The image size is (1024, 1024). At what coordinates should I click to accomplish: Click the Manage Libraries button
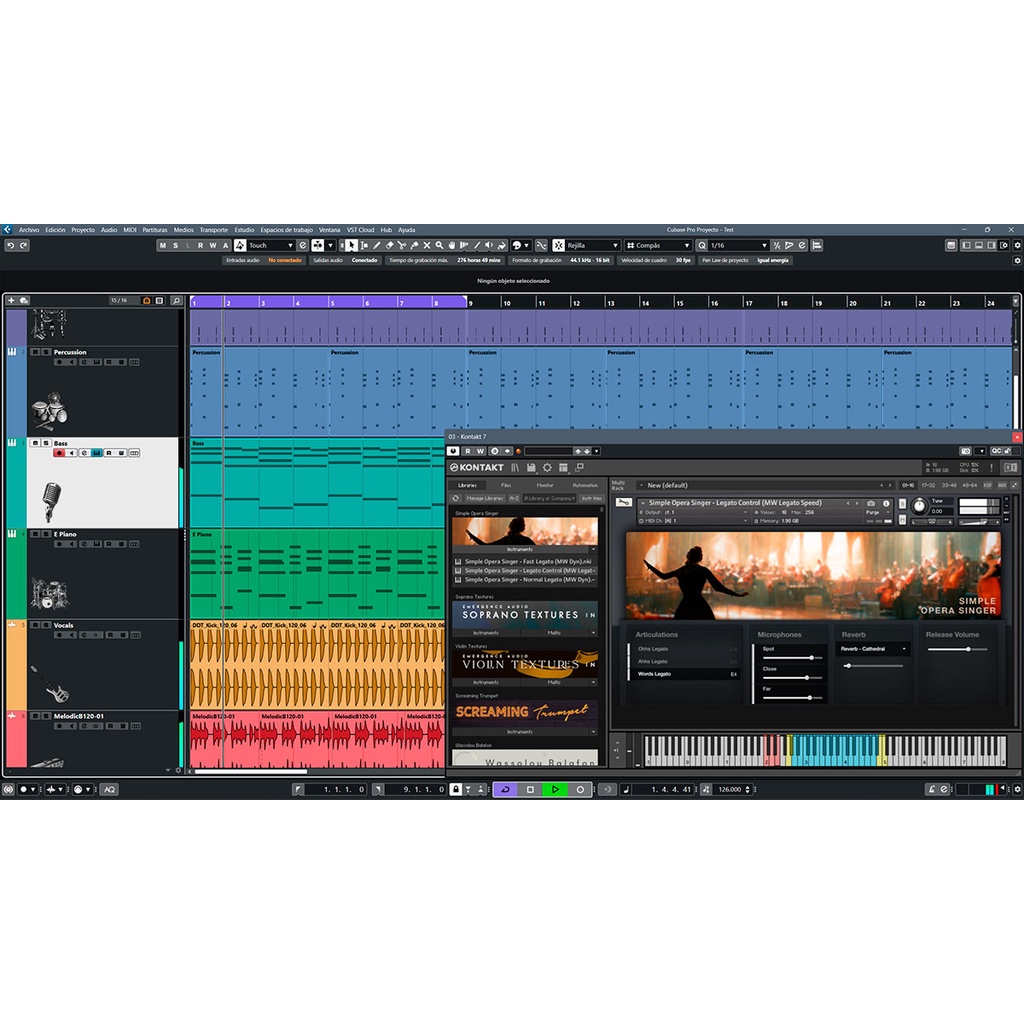tap(484, 498)
